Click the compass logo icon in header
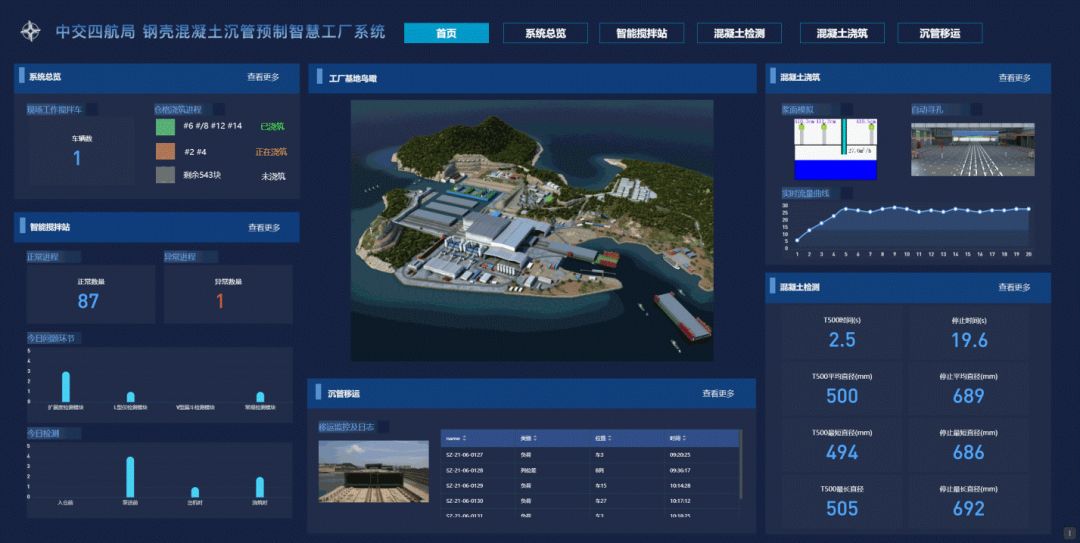Screen dimensions: 1080x543 click(x=31, y=32)
